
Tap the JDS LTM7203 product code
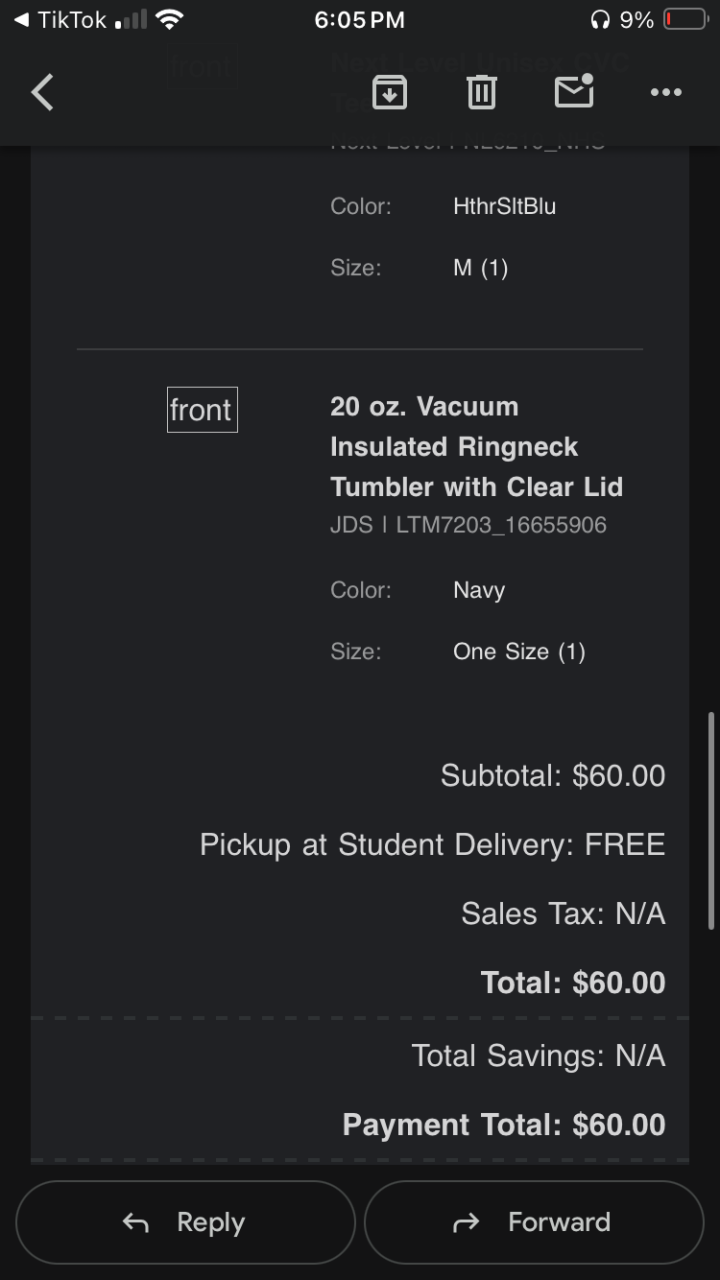tap(468, 525)
